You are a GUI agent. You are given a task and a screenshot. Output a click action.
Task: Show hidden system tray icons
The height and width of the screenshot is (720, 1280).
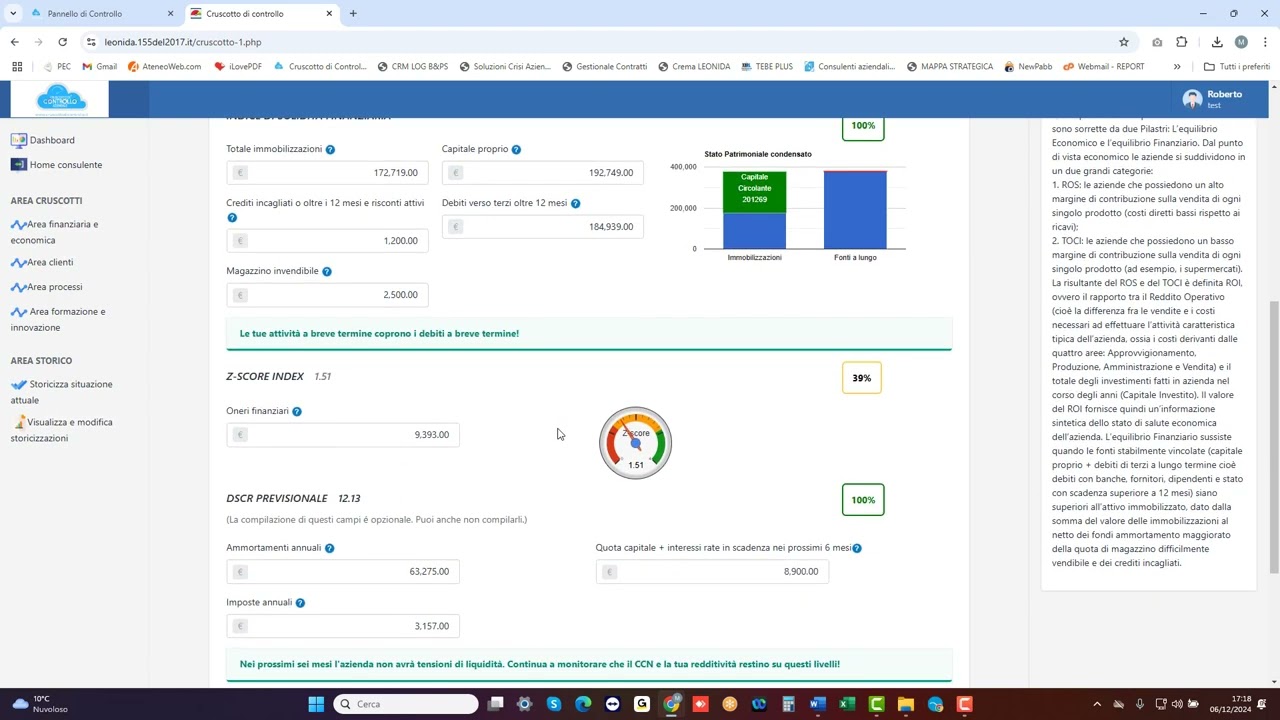coord(1097,704)
